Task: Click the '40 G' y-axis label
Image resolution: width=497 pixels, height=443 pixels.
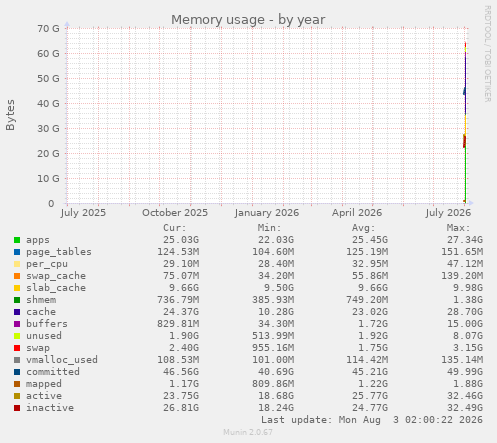Action: pyautogui.click(x=48, y=104)
